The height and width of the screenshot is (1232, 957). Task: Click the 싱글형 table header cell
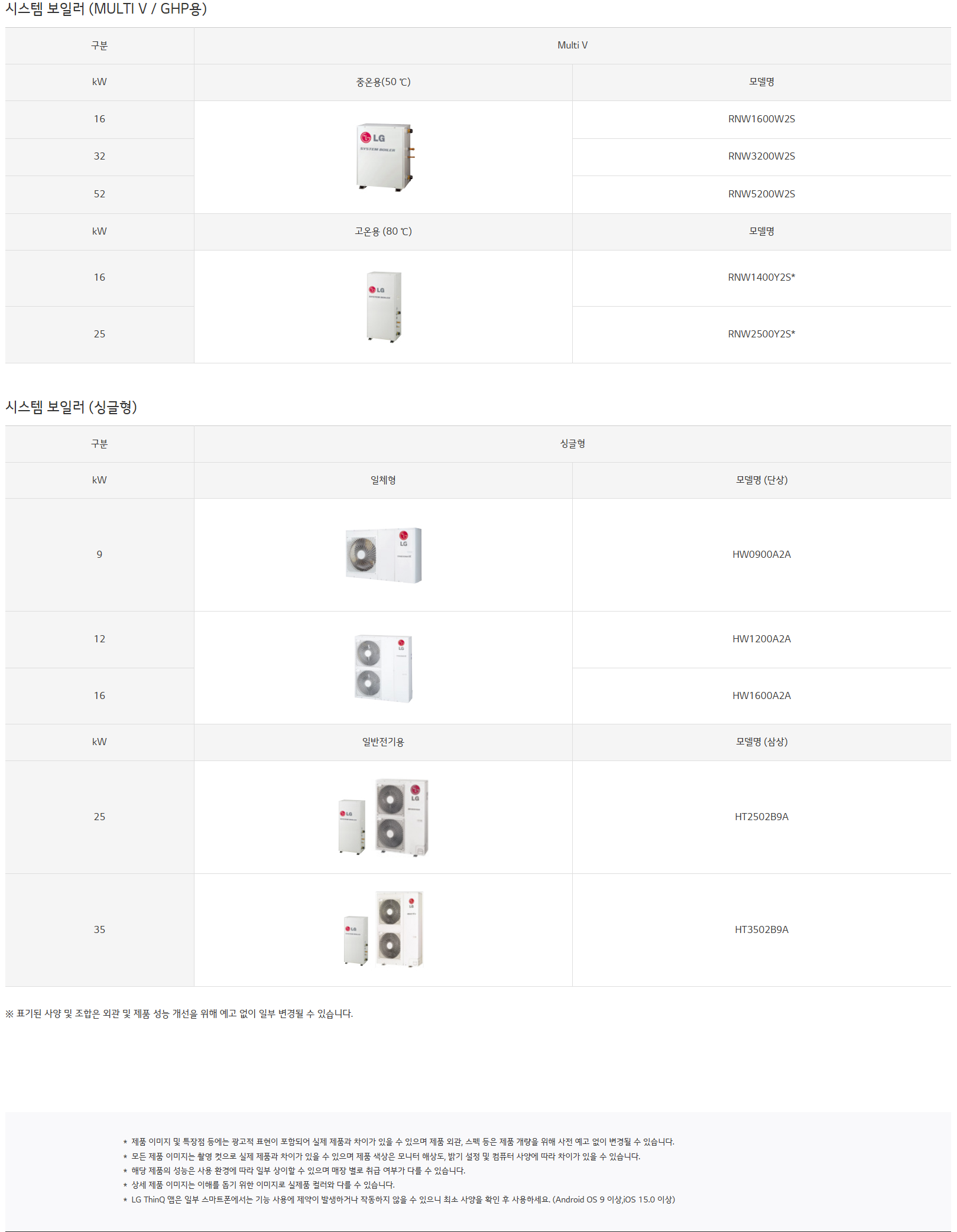coord(572,444)
